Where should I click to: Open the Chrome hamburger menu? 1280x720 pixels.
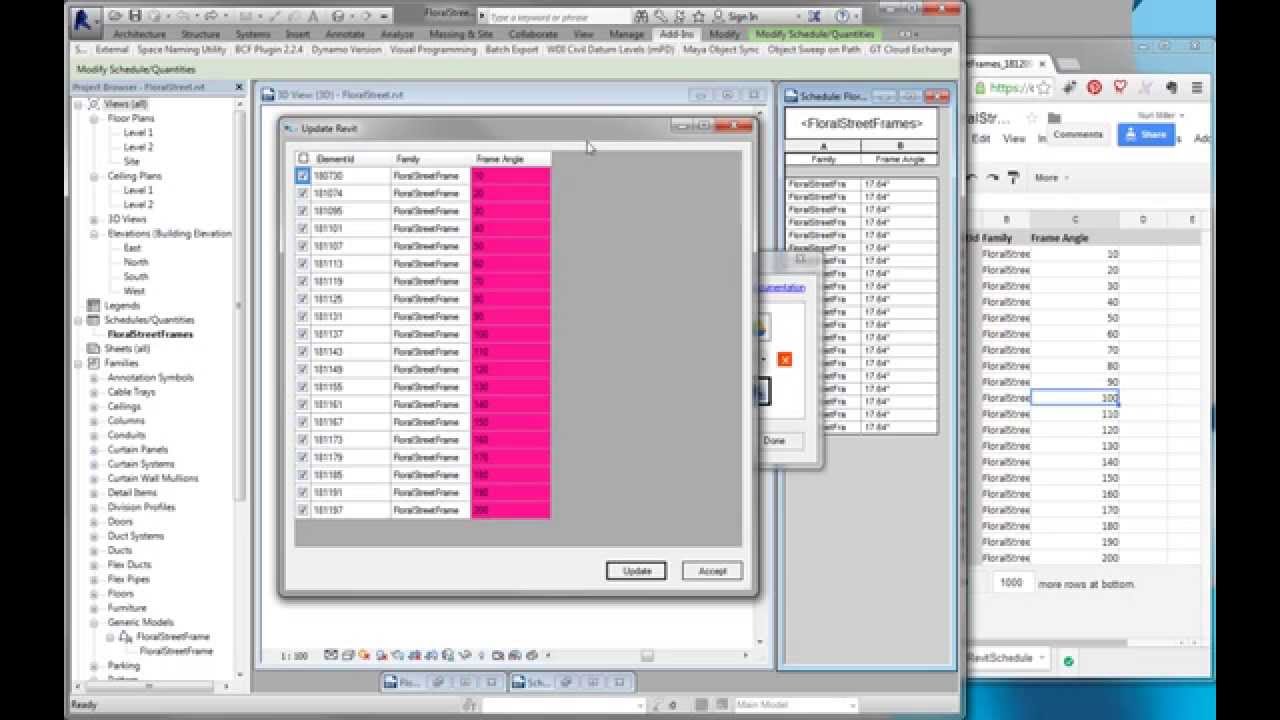pyautogui.click(x=1197, y=88)
